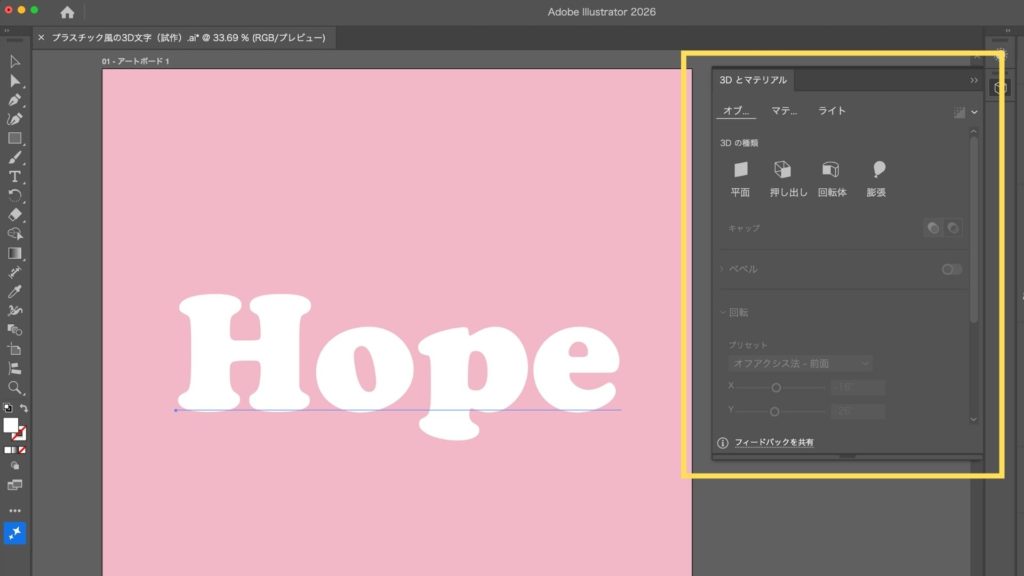Set 3D type to 平面 (Plane)
1024x576 pixels.
click(740, 170)
